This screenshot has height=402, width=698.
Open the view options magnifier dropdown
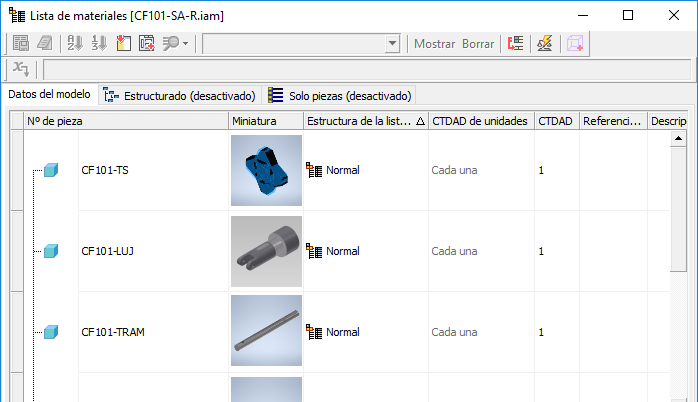coord(175,44)
